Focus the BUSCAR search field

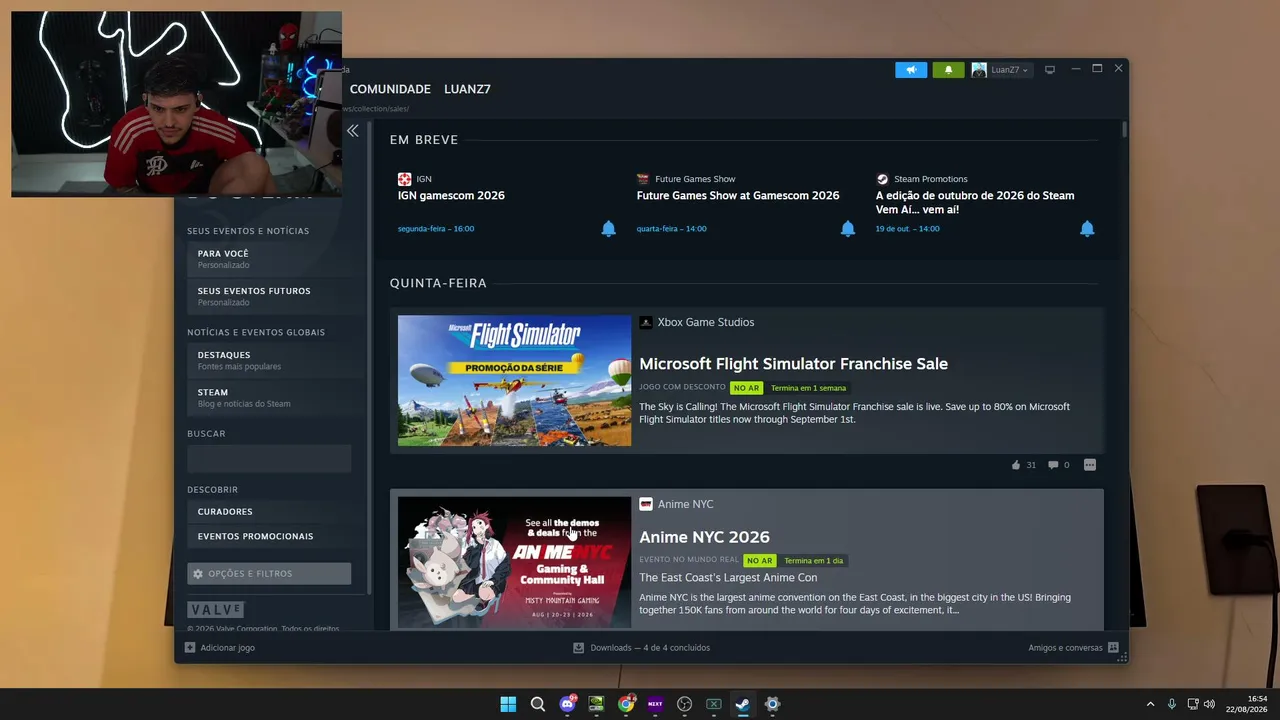click(269, 459)
